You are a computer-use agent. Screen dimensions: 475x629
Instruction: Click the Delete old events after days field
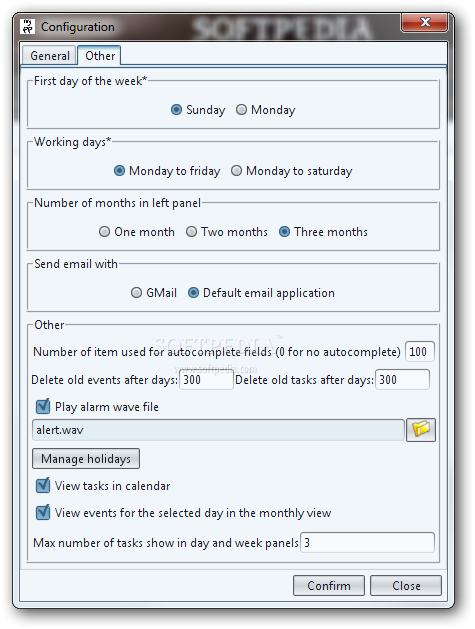pyautogui.click(x=206, y=379)
